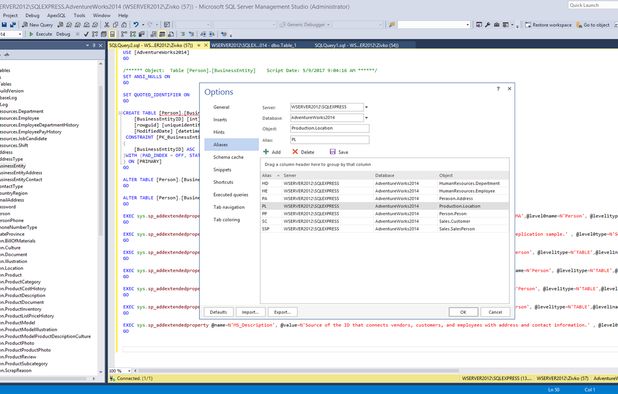Close the SQLQuery2.sql tab with its X
Viewport: 618px width, 394px height.
206,45
